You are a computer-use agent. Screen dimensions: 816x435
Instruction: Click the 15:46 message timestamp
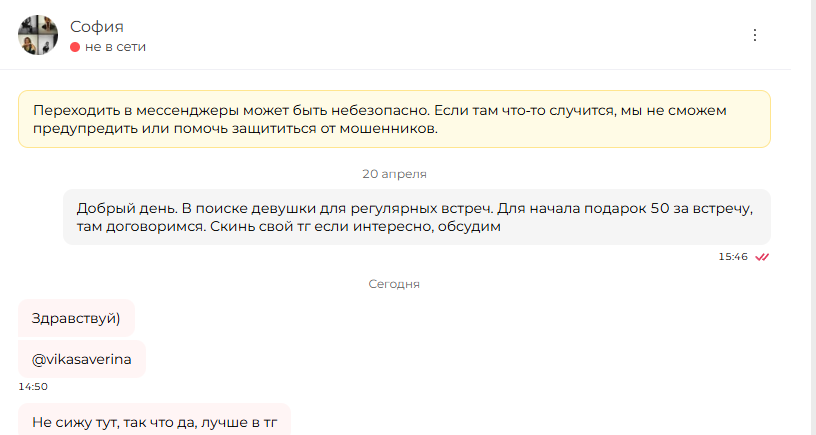[x=733, y=257]
